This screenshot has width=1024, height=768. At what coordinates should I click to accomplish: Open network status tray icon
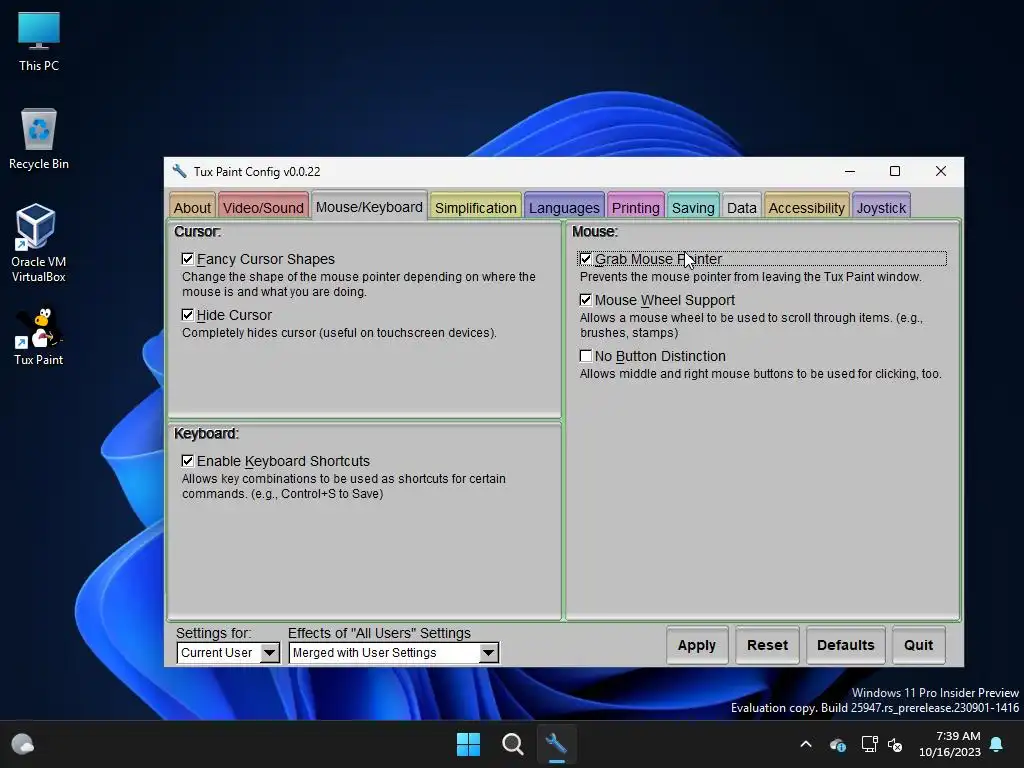click(869, 744)
